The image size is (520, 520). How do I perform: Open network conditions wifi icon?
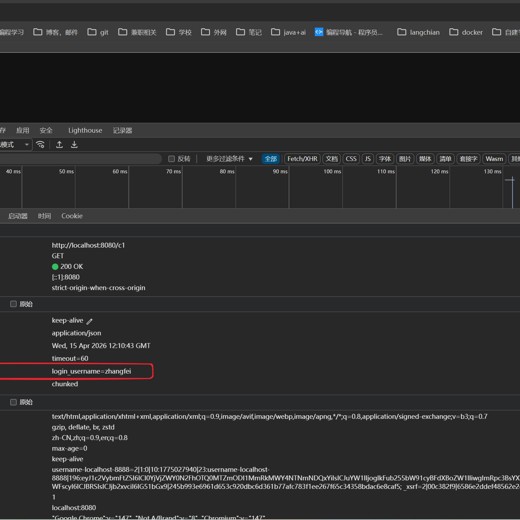(40, 145)
